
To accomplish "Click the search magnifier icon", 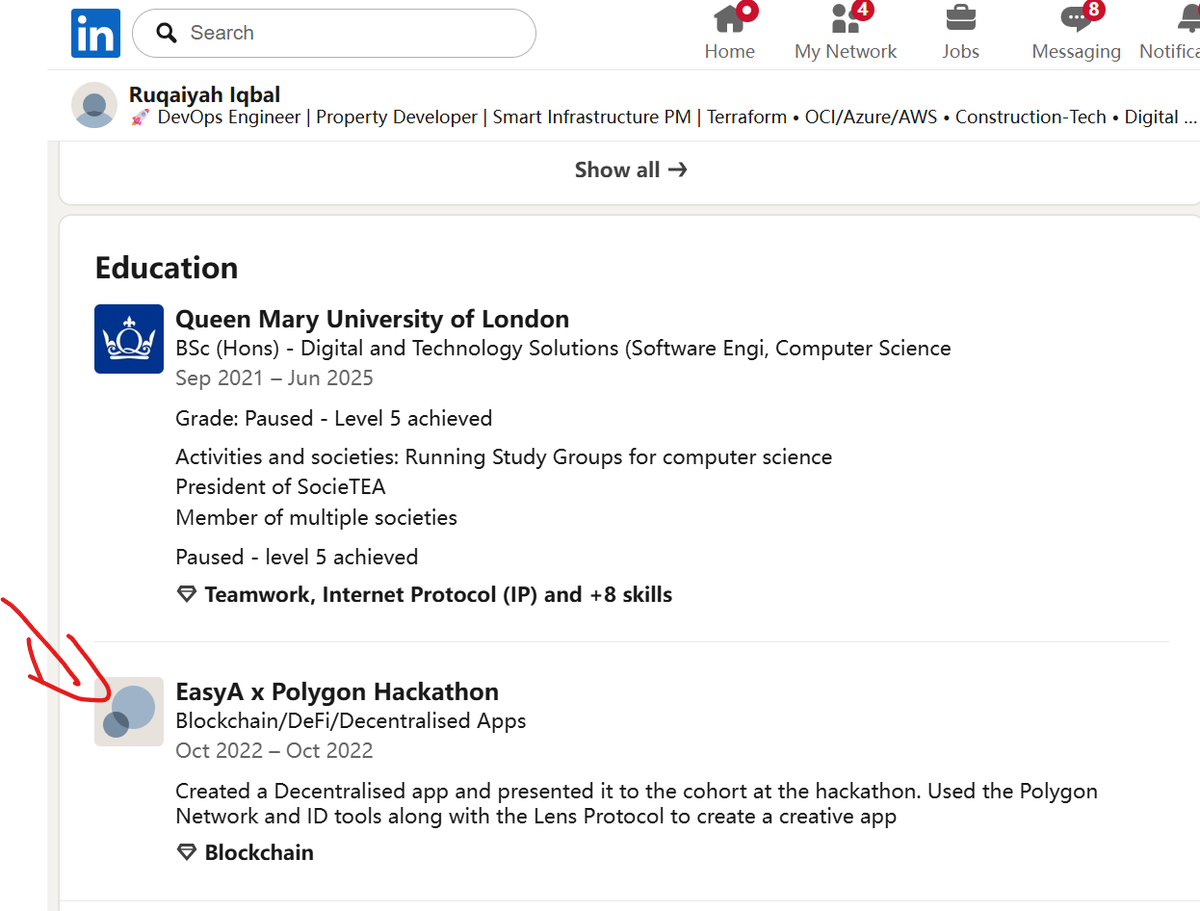I will [168, 33].
